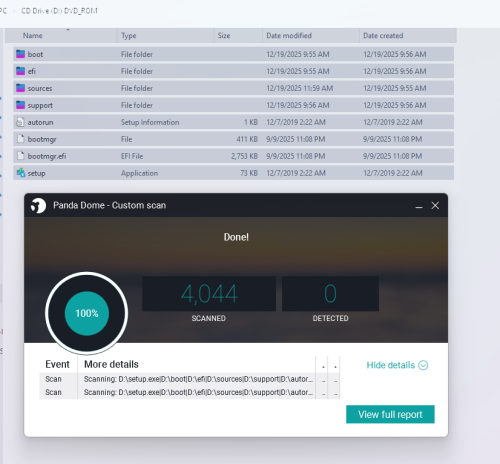Viewport: 500px width, 464px height.
Task: Click the EFI File type cell
Action: (132, 156)
